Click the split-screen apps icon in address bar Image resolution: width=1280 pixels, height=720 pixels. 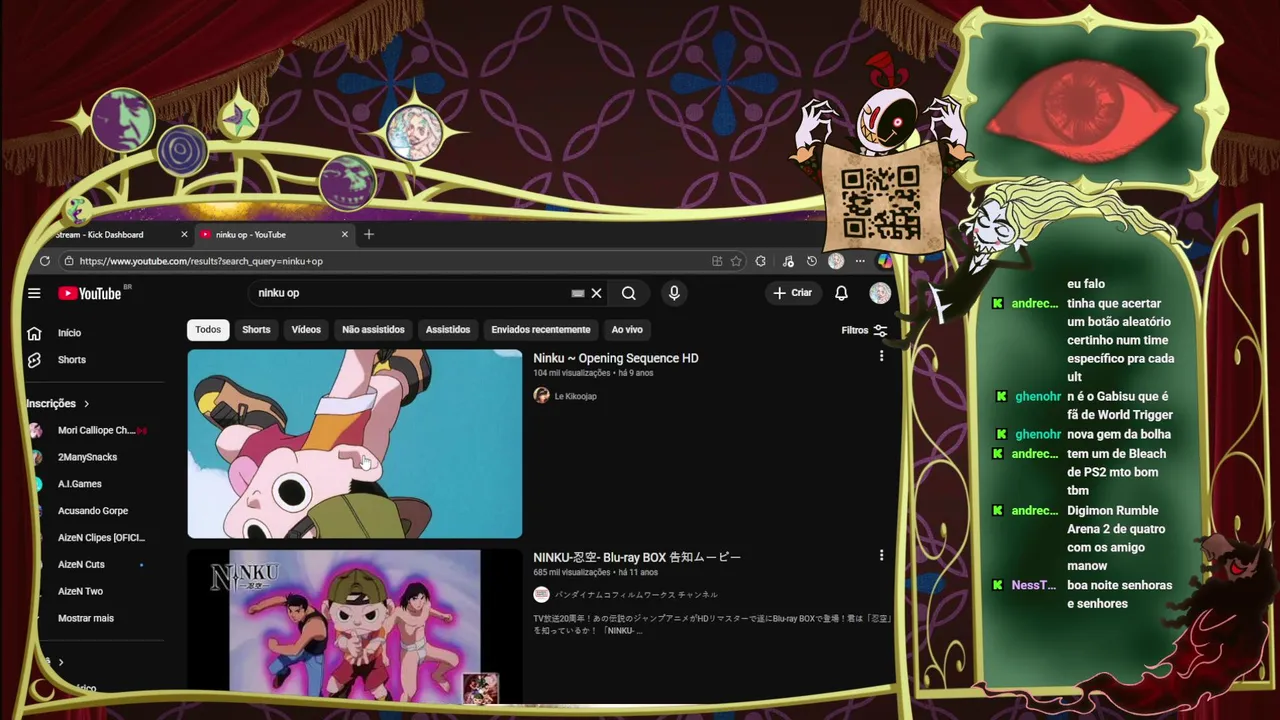click(717, 261)
